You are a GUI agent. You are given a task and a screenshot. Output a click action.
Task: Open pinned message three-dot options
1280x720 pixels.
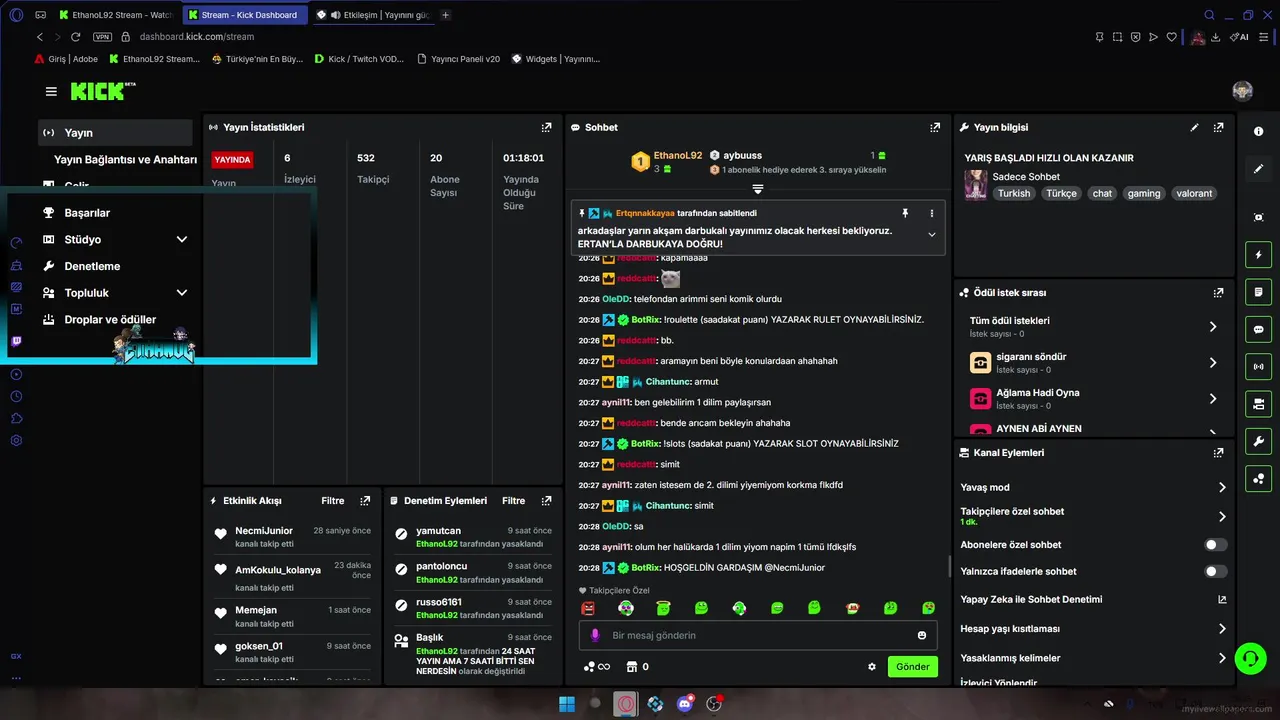coord(931,213)
